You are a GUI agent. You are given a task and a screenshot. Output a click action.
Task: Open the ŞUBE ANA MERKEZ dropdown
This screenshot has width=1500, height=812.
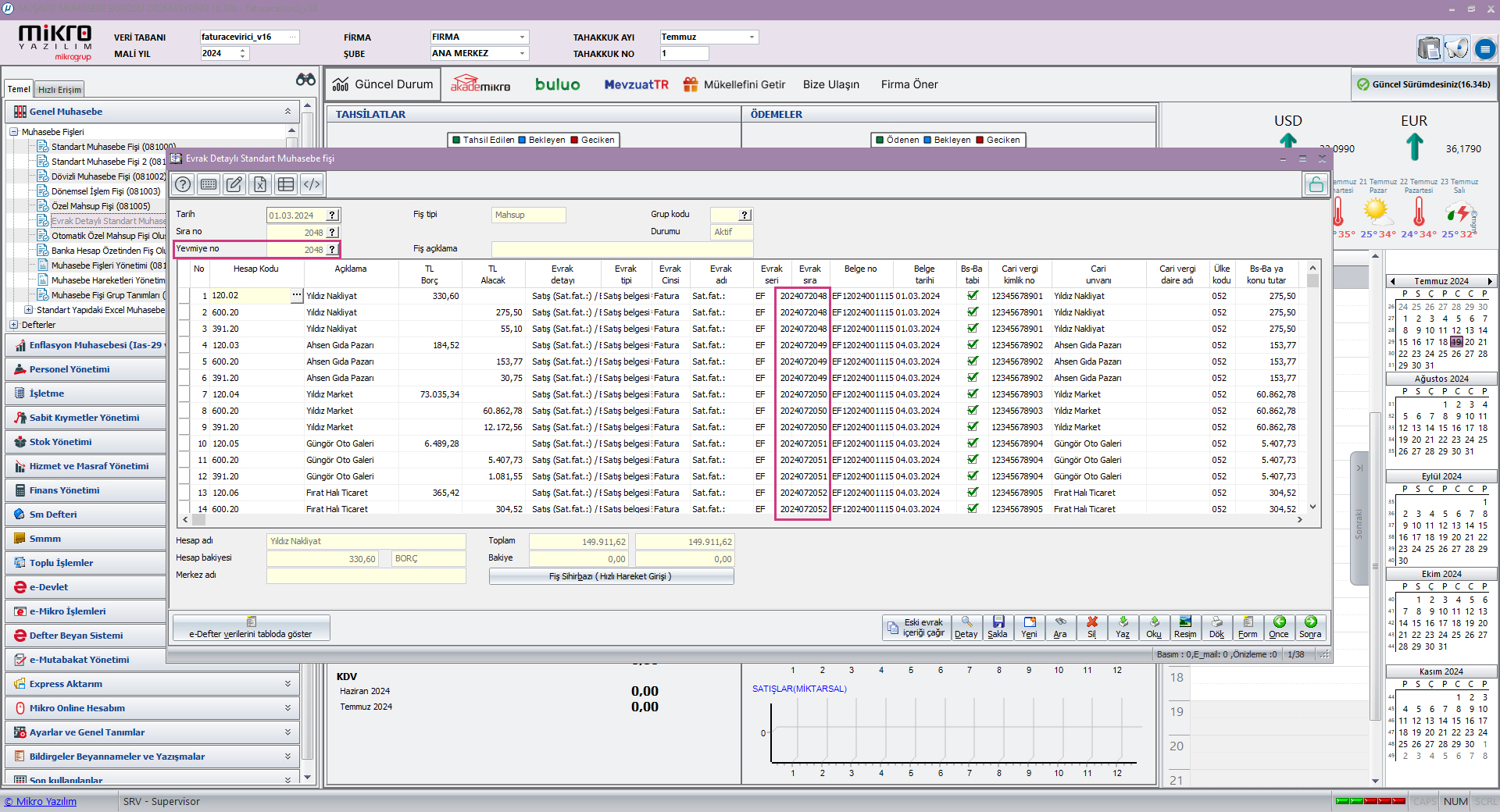tap(522, 53)
